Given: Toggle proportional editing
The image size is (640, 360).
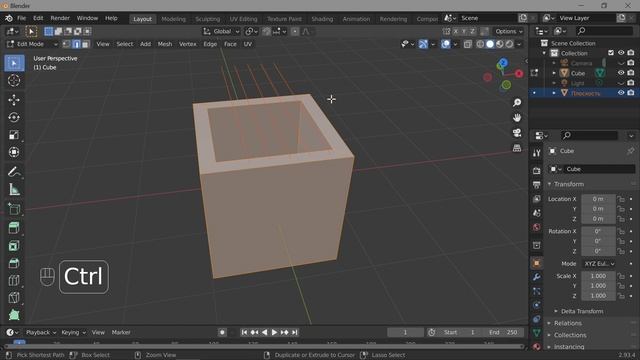Looking at the screenshot, I should (295, 31).
